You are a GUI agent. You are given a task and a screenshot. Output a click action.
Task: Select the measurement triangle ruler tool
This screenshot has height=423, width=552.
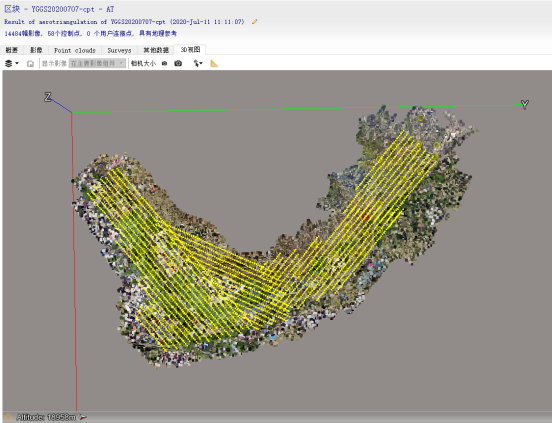pos(214,63)
